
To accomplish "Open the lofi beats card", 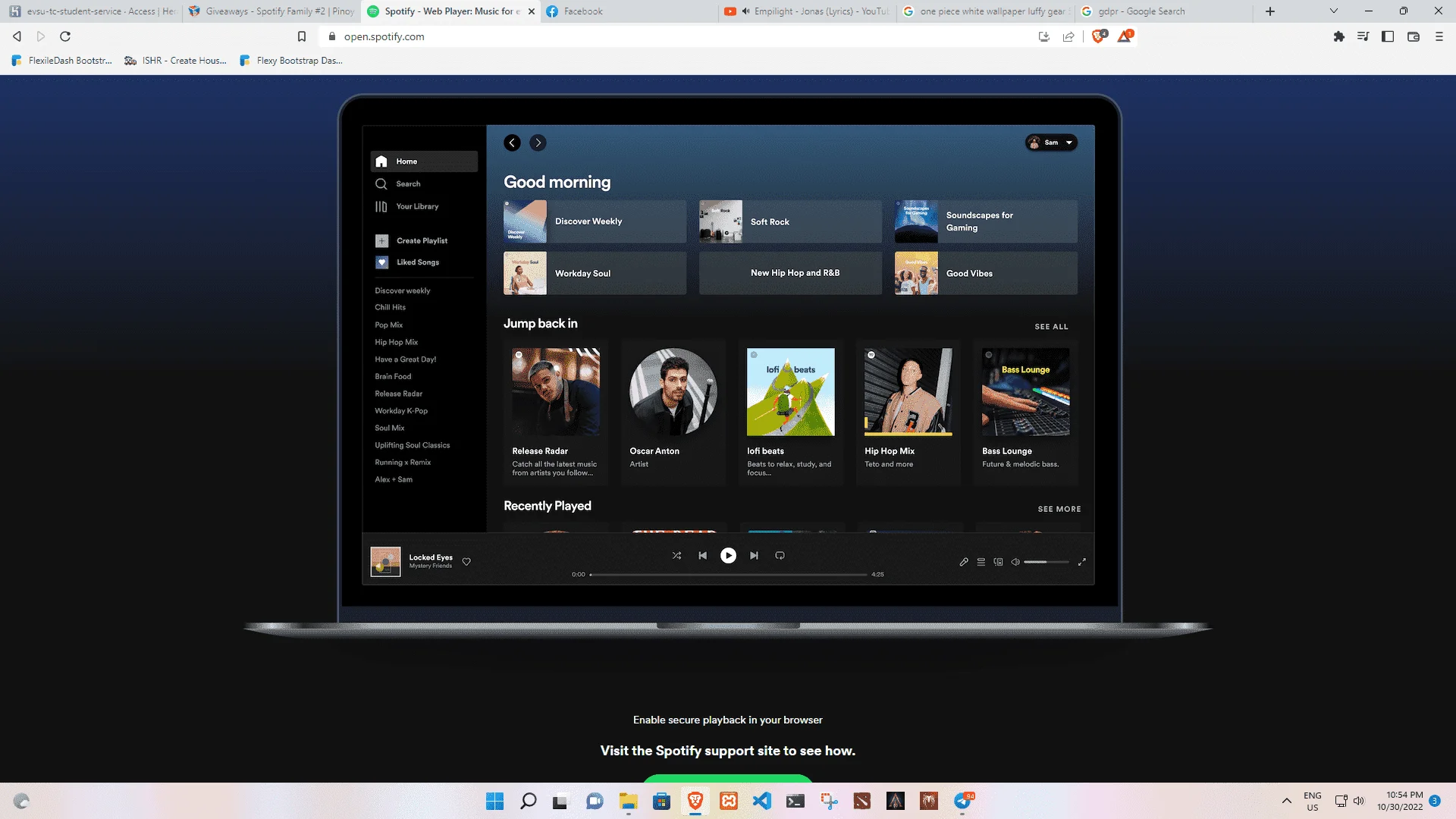I will (791, 413).
